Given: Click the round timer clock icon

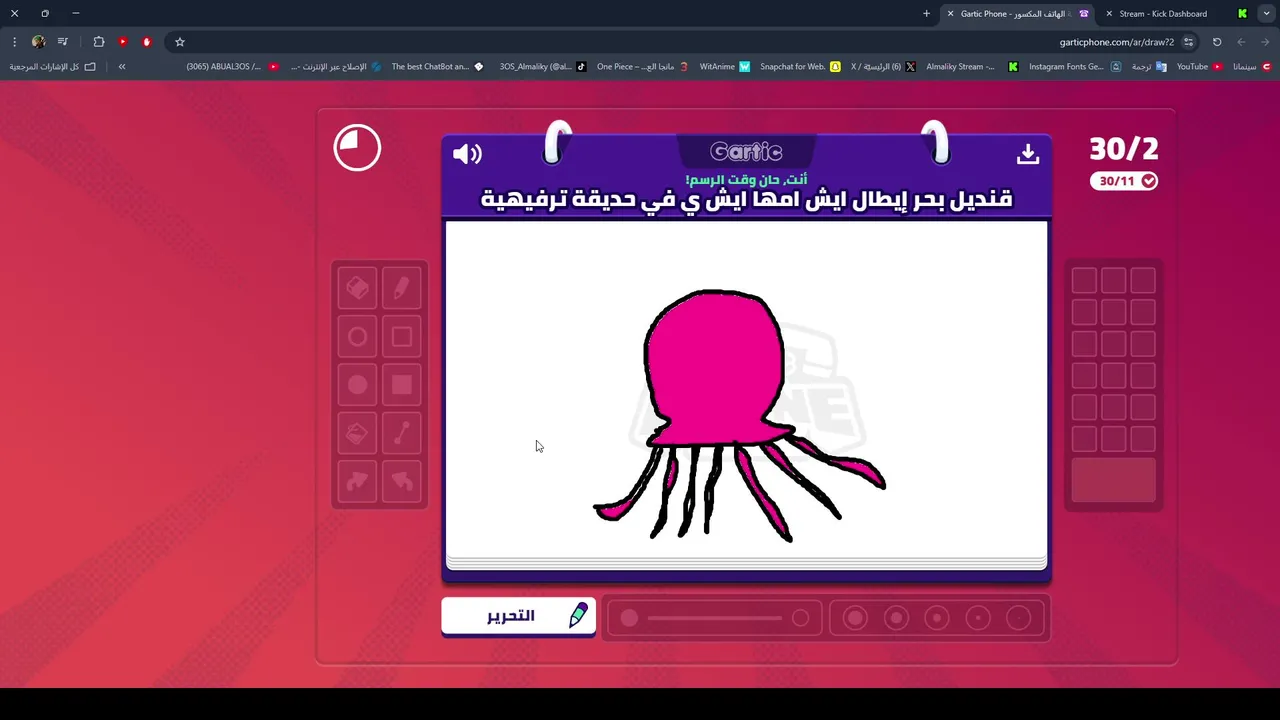Looking at the screenshot, I should 357,148.
